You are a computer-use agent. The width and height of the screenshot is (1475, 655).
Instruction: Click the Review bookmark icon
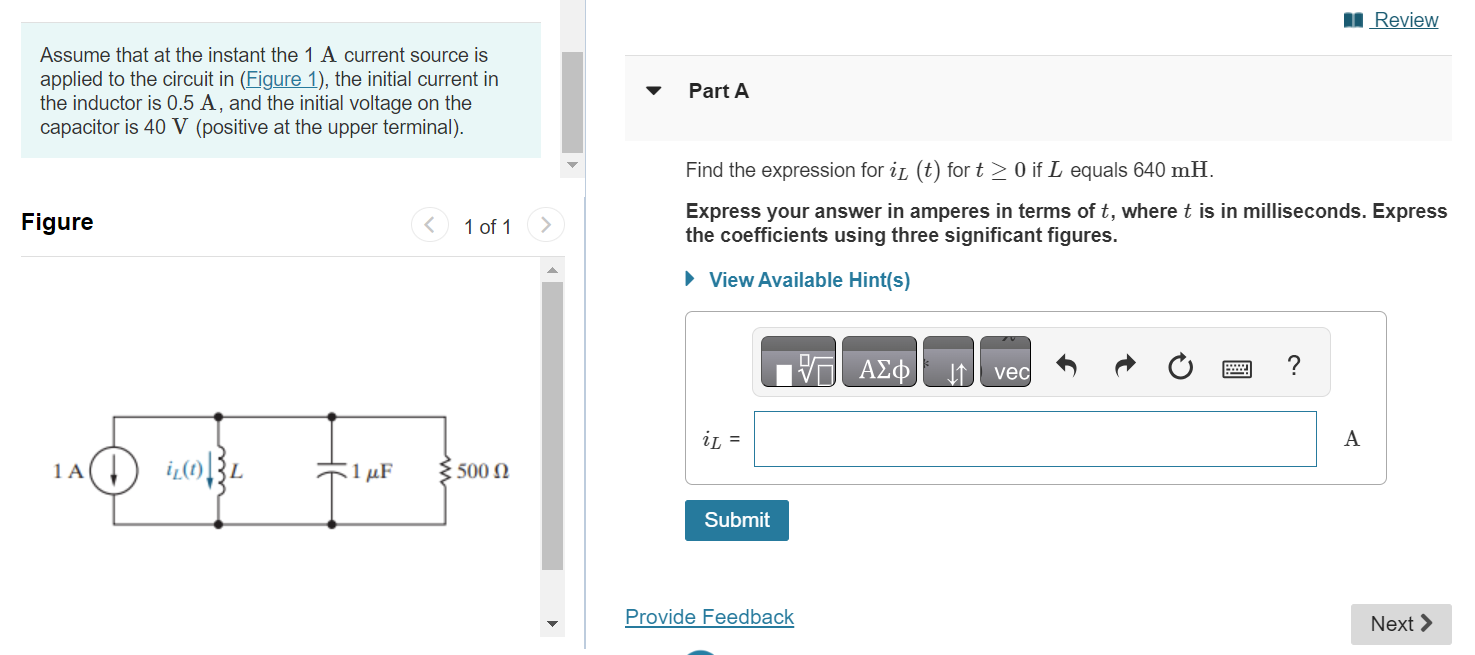1355,19
